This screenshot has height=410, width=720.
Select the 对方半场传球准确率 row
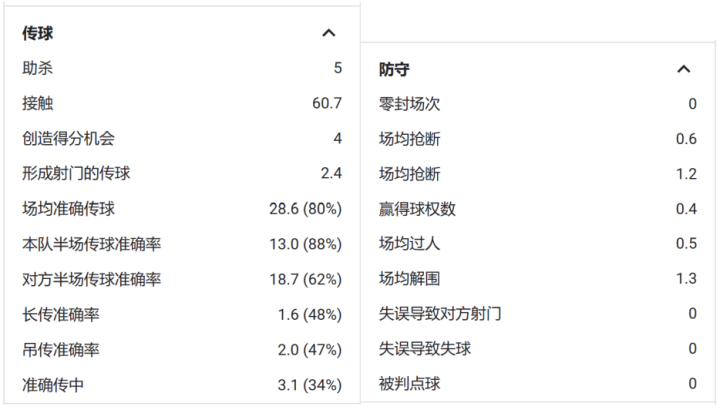click(x=91, y=279)
